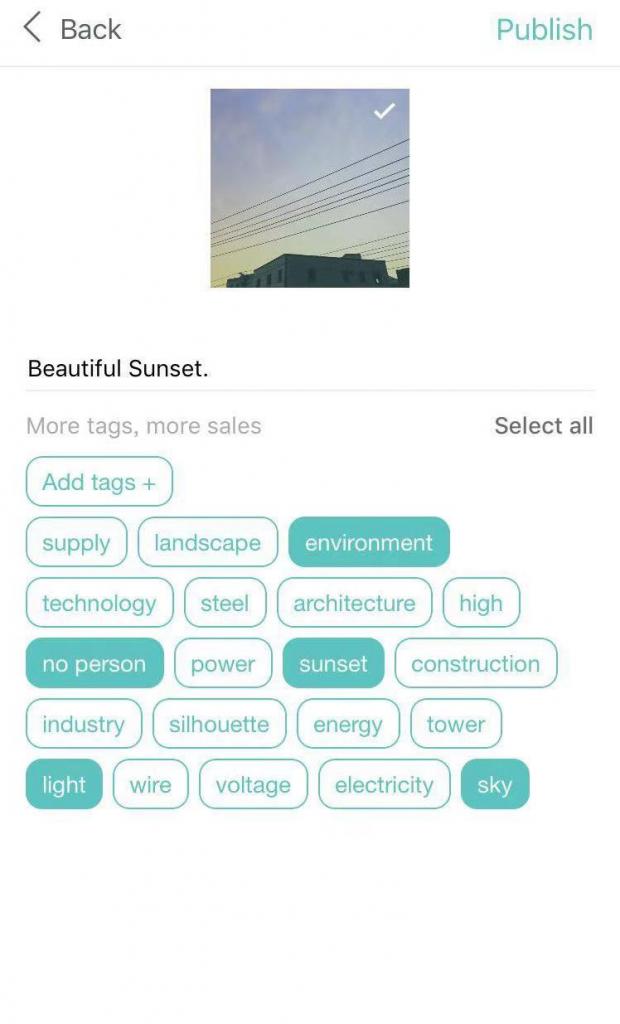Pick the technology tag
620x1024 pixels.
tap(99, 603)
